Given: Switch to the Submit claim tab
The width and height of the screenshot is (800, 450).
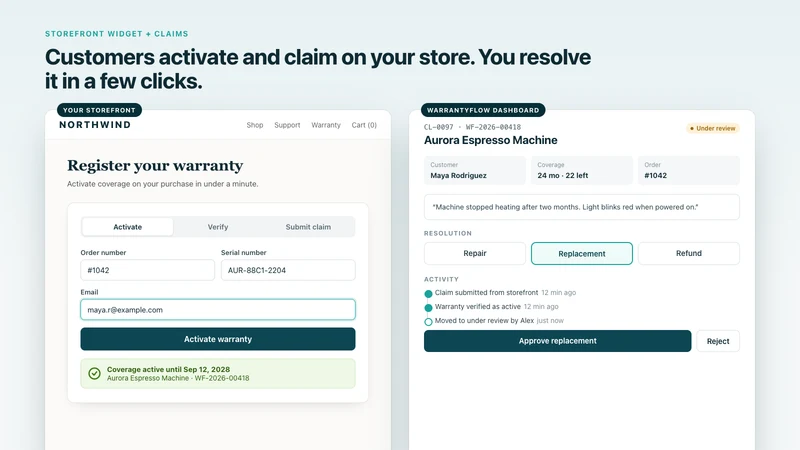Looking at the screenshot, I should [x=308, y=227].
